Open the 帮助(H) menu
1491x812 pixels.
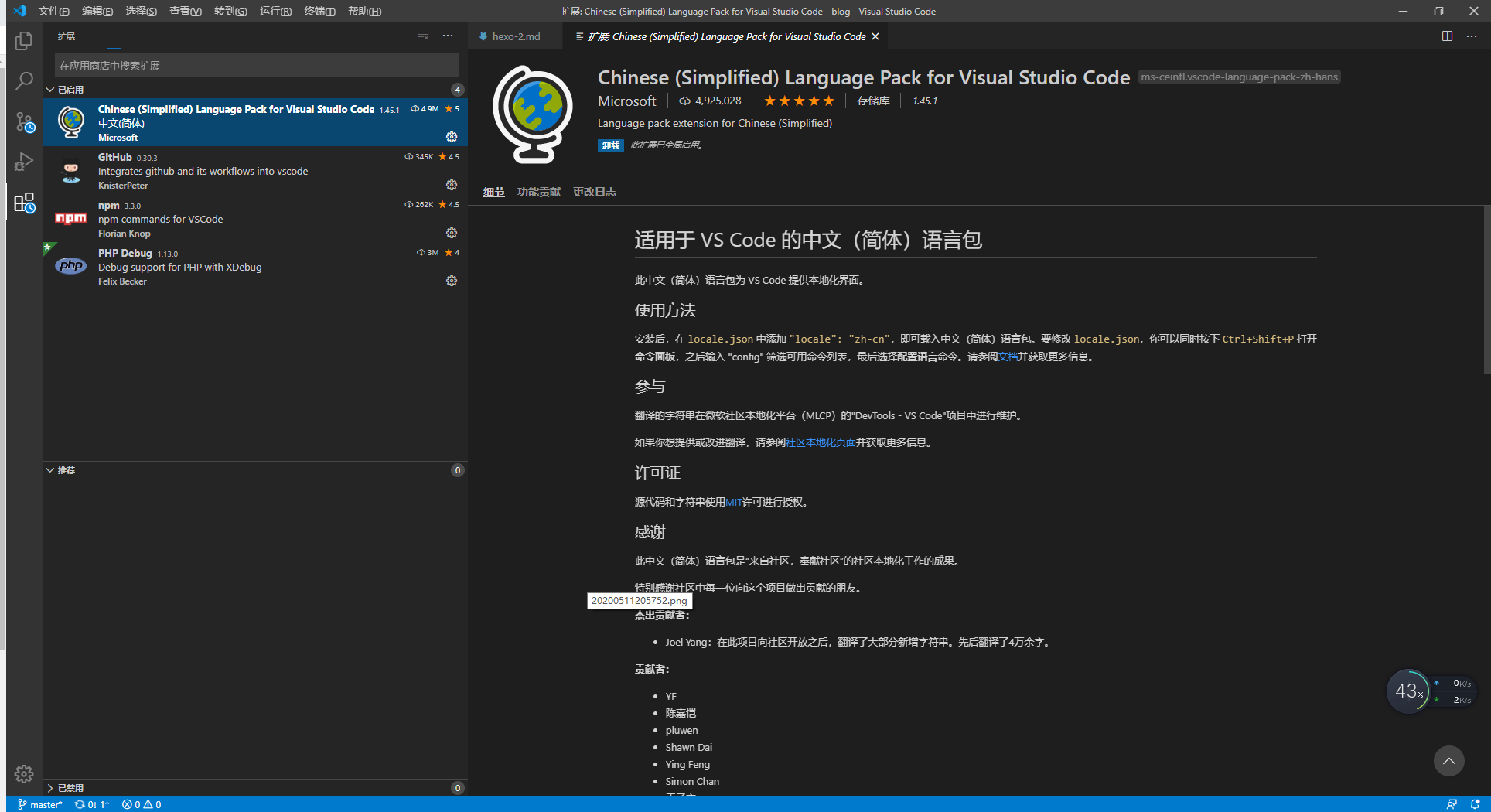[x=365, y=11]
